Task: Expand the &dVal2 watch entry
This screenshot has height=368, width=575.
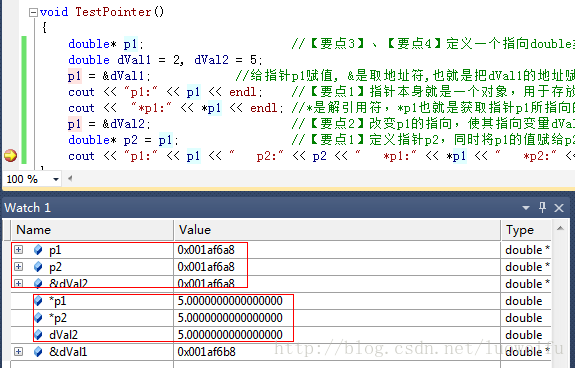Action: click(x=18, y=283)
